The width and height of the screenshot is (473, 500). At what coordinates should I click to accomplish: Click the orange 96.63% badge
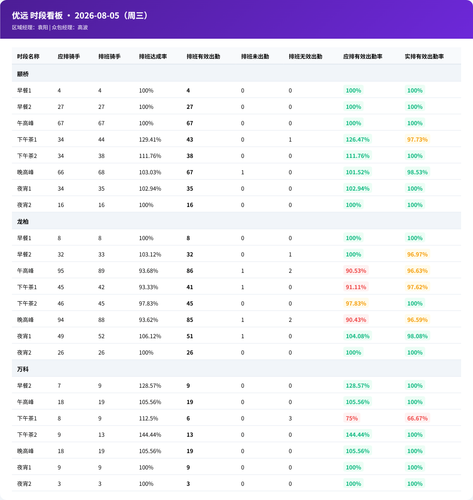point(417,271)
